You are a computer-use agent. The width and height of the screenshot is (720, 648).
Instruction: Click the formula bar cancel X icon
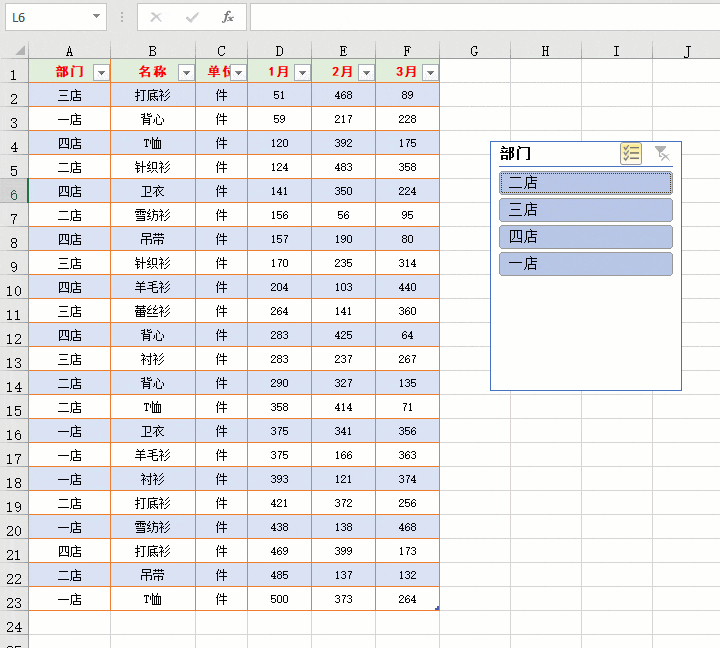coord(155,17)
